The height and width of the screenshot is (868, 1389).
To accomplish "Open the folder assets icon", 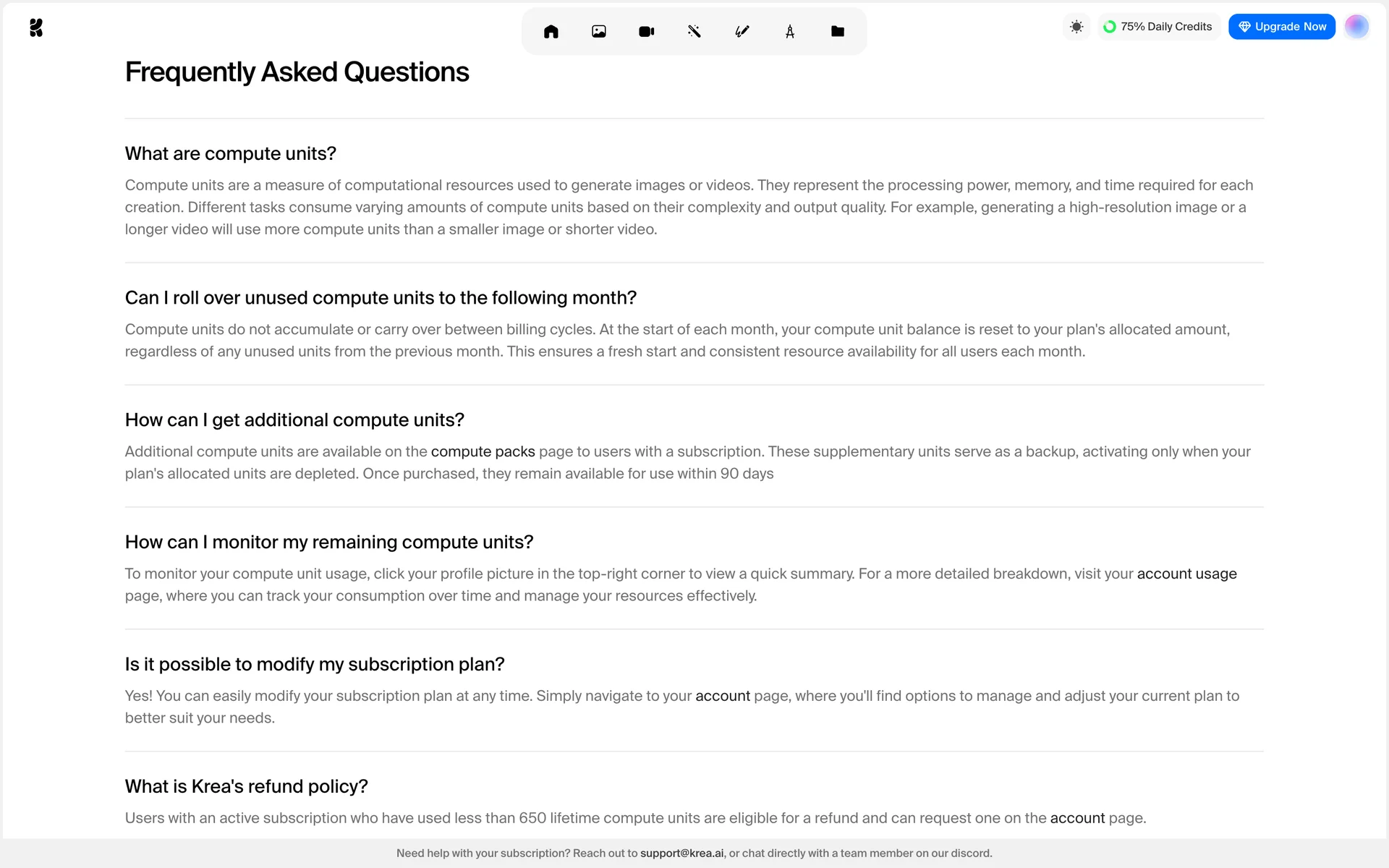I will click(x=838, y=31).
